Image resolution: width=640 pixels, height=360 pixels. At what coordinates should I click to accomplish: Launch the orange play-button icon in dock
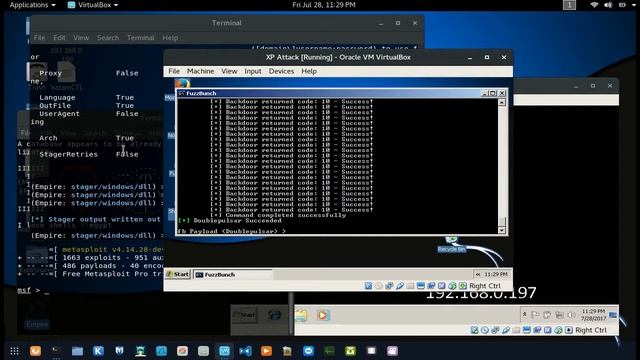(x=266, y=351)
